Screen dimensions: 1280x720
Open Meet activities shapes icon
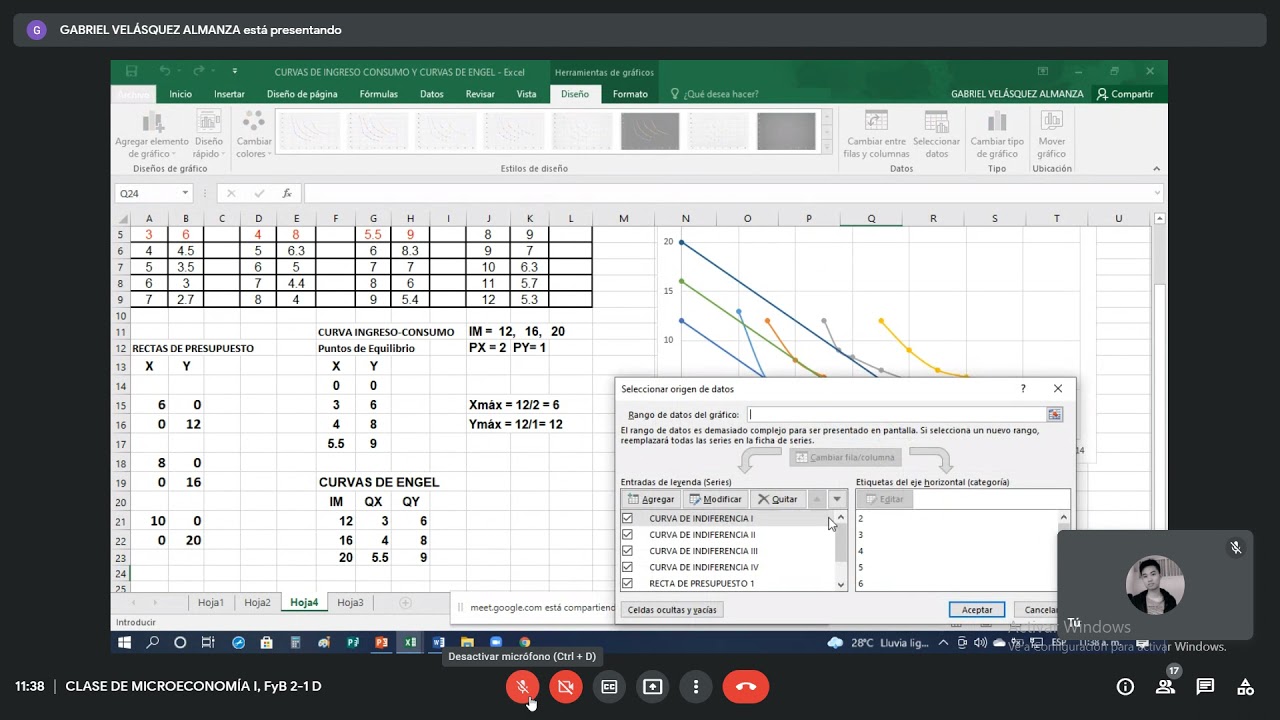coord(1245,686)
